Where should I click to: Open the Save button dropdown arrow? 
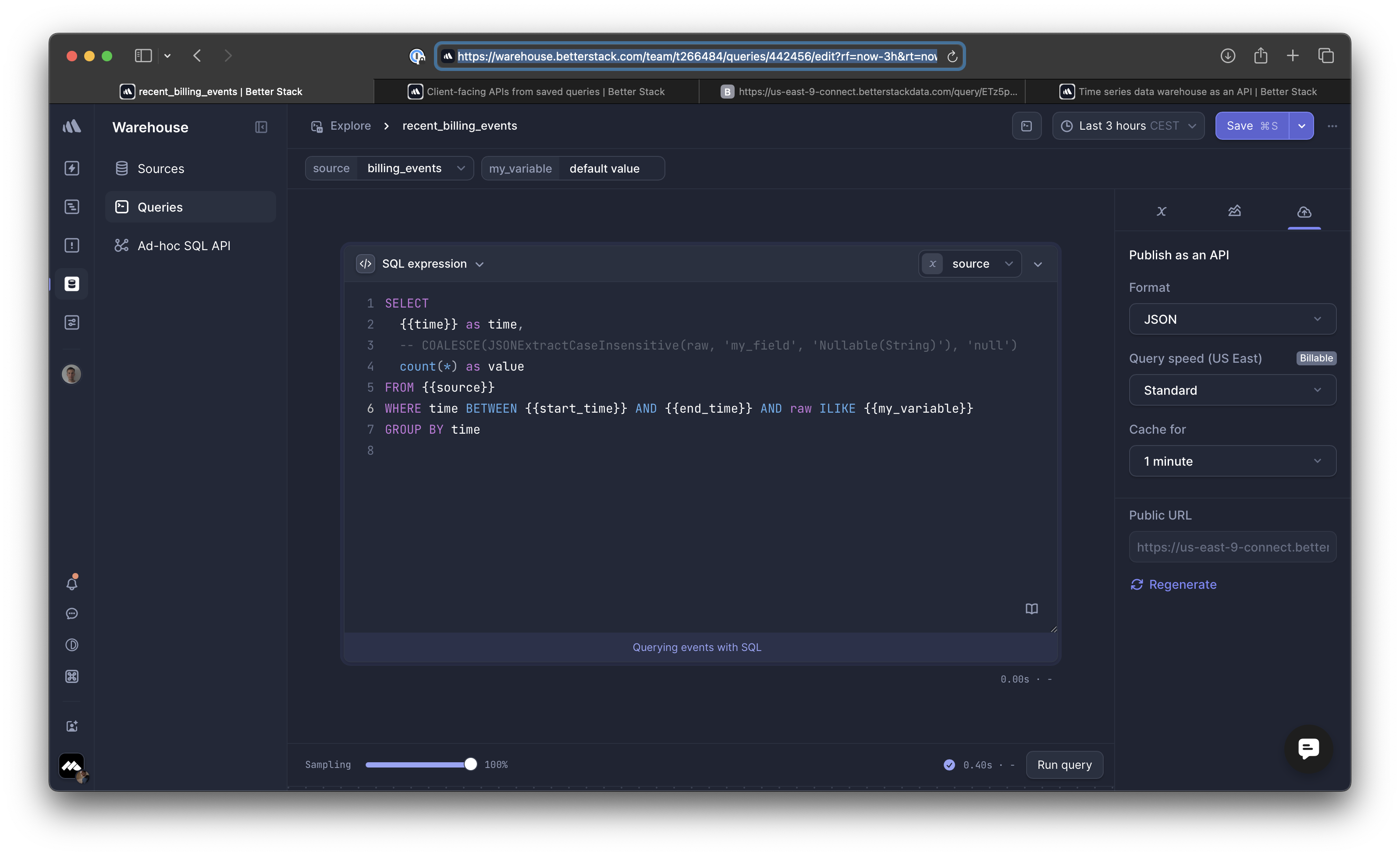click(x=1301, y=126)
